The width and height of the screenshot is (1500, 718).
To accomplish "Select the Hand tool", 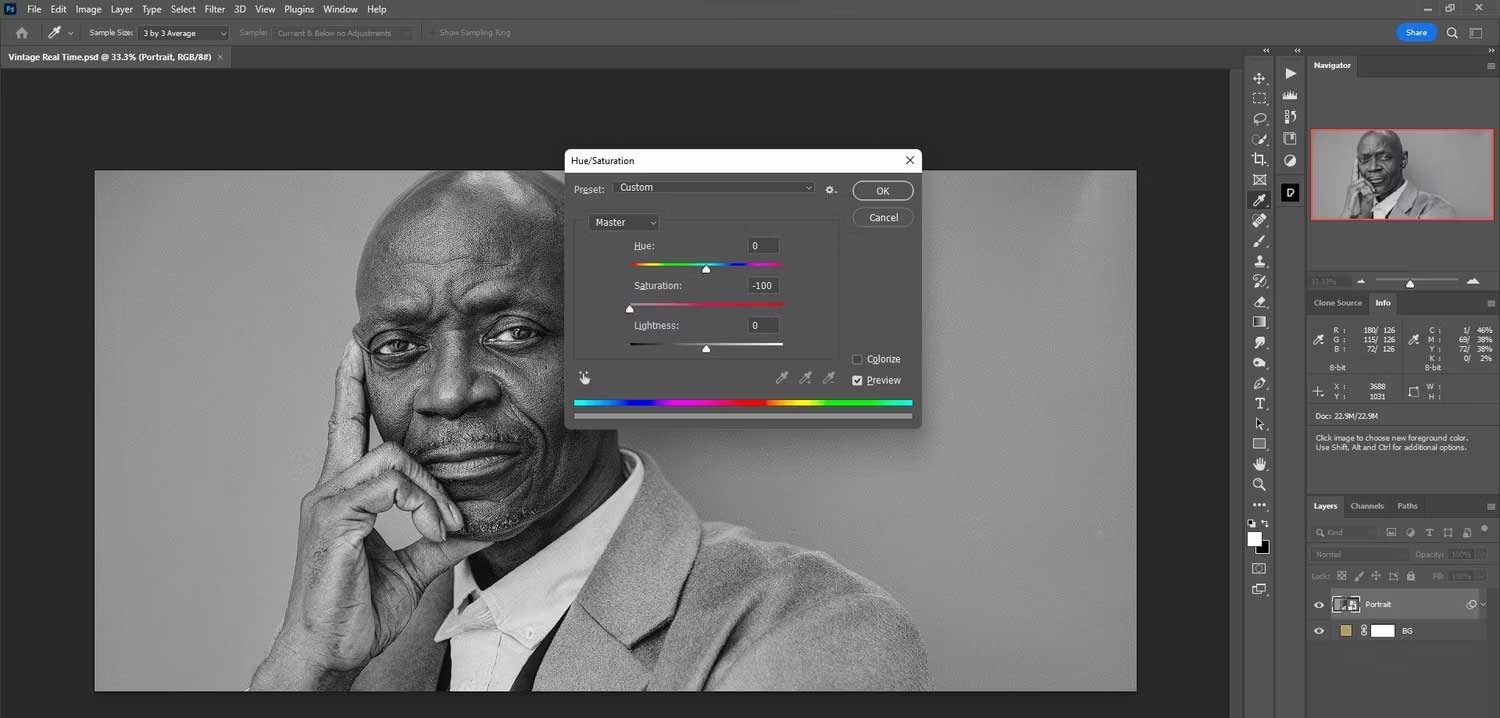I will pyautogui.click(x=1260, y=465).
